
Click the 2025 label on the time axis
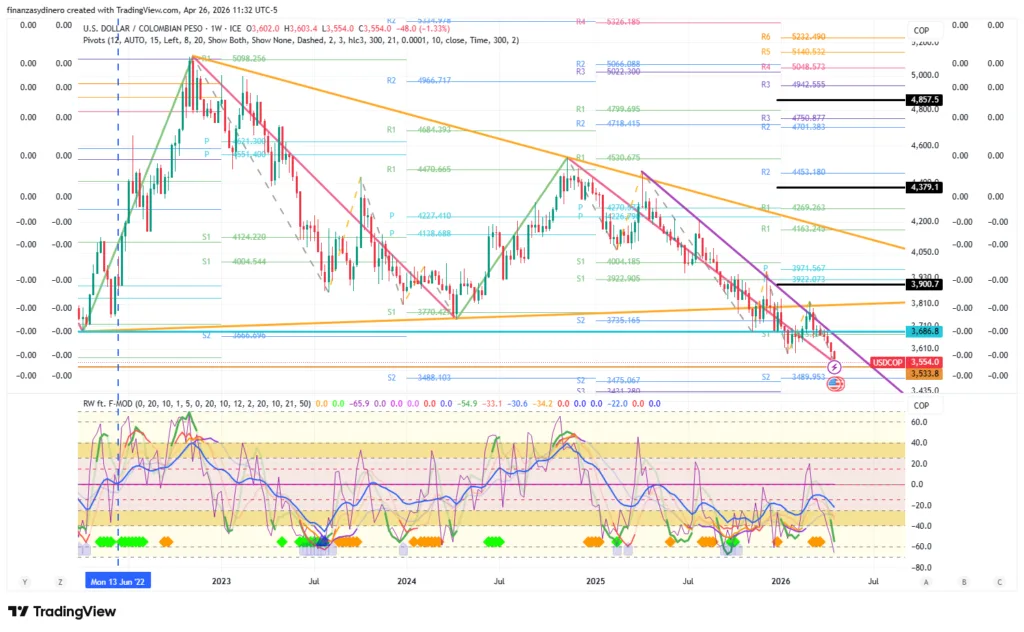point(594,581)
